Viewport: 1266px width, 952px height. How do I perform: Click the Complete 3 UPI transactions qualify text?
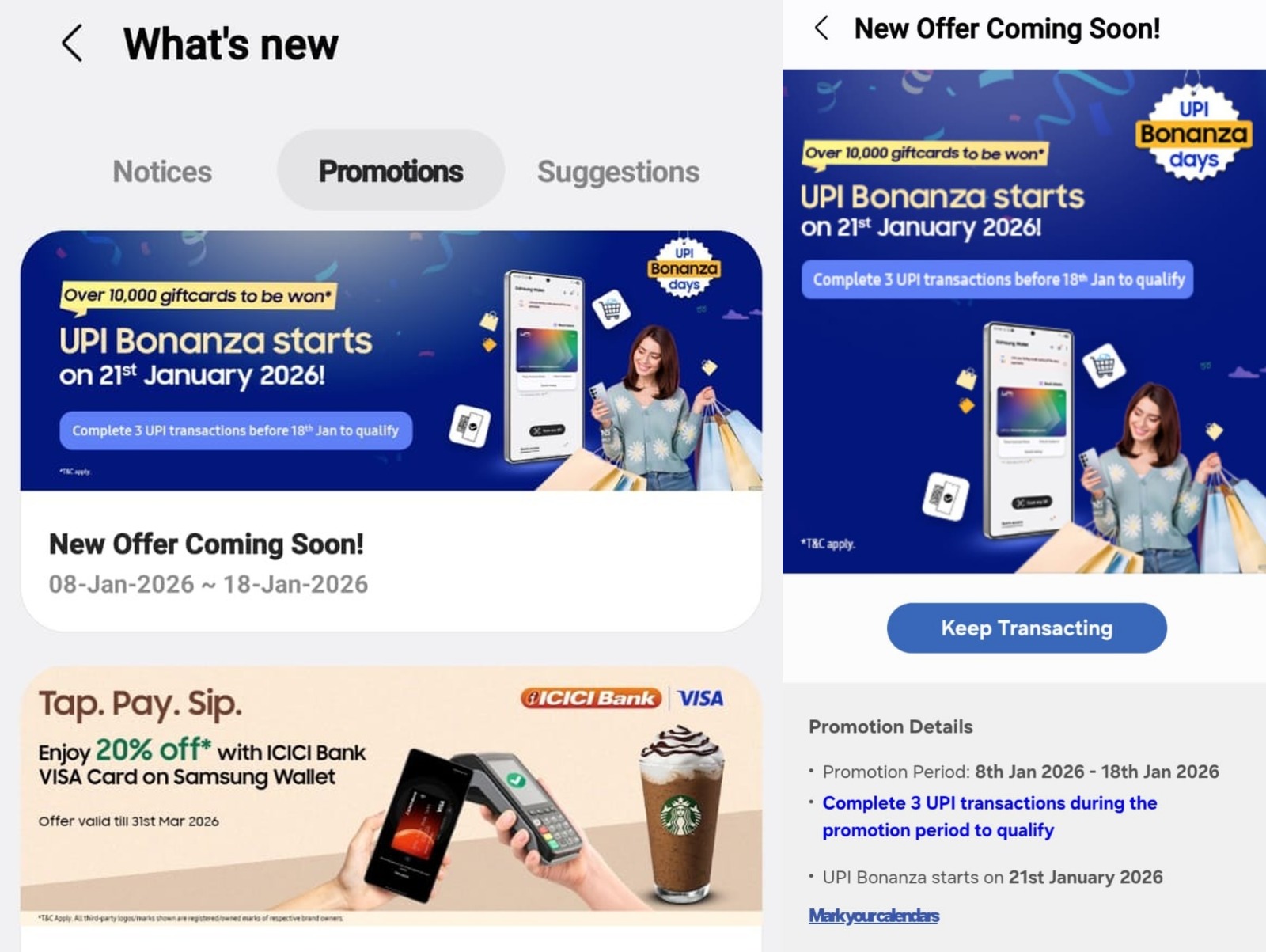coord(989,816)
